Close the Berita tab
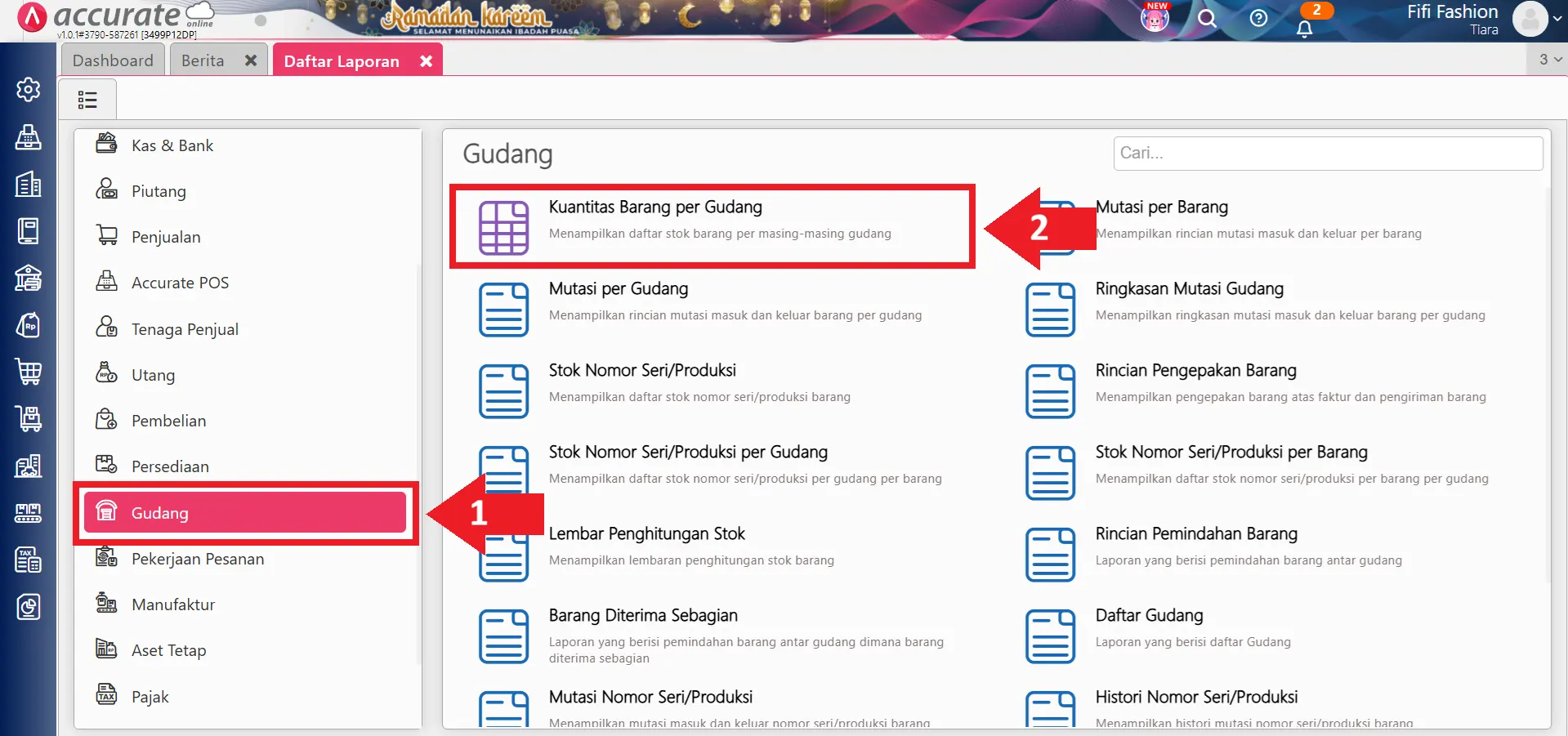Screen dimensions: 1568x736 pos(251,60)
